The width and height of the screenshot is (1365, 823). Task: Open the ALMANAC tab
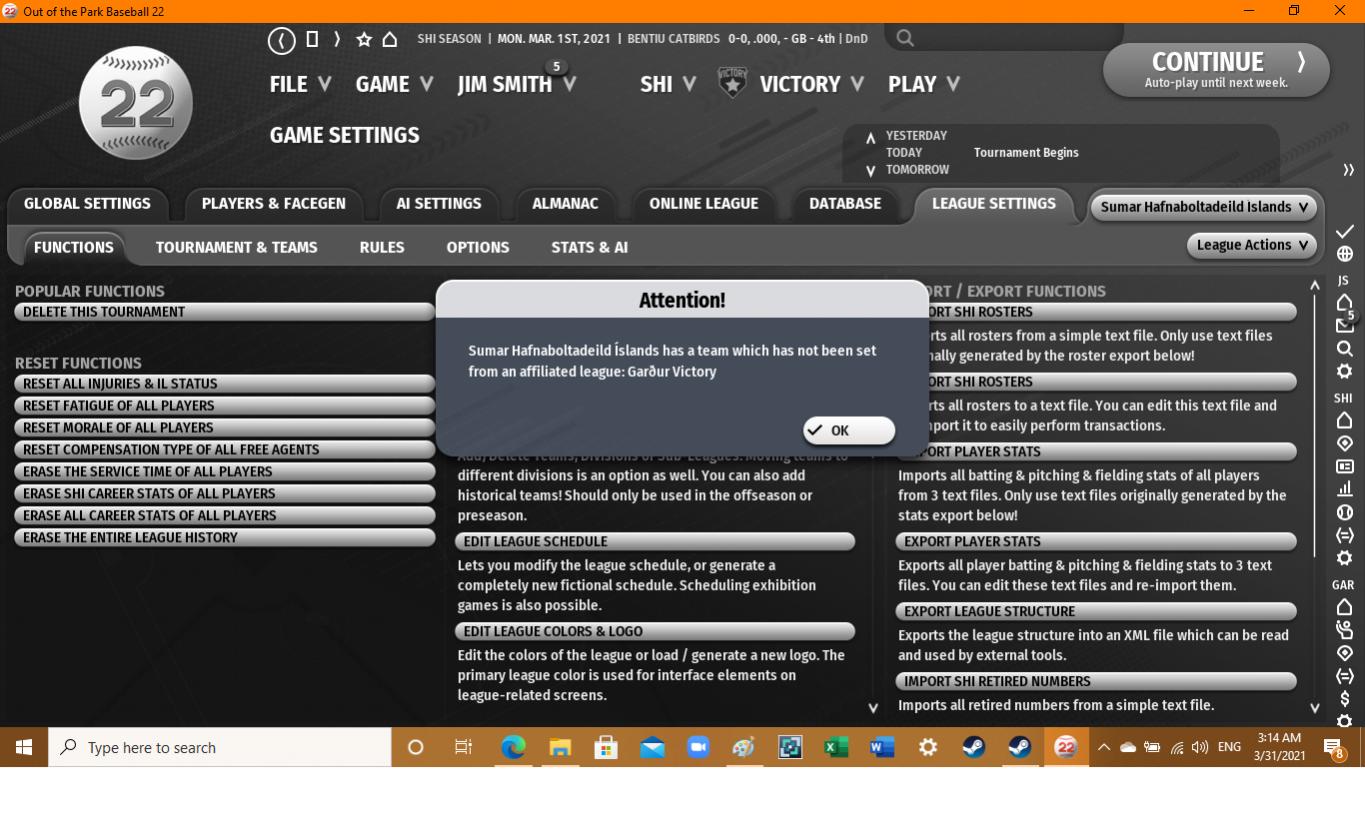coord(565,204)
